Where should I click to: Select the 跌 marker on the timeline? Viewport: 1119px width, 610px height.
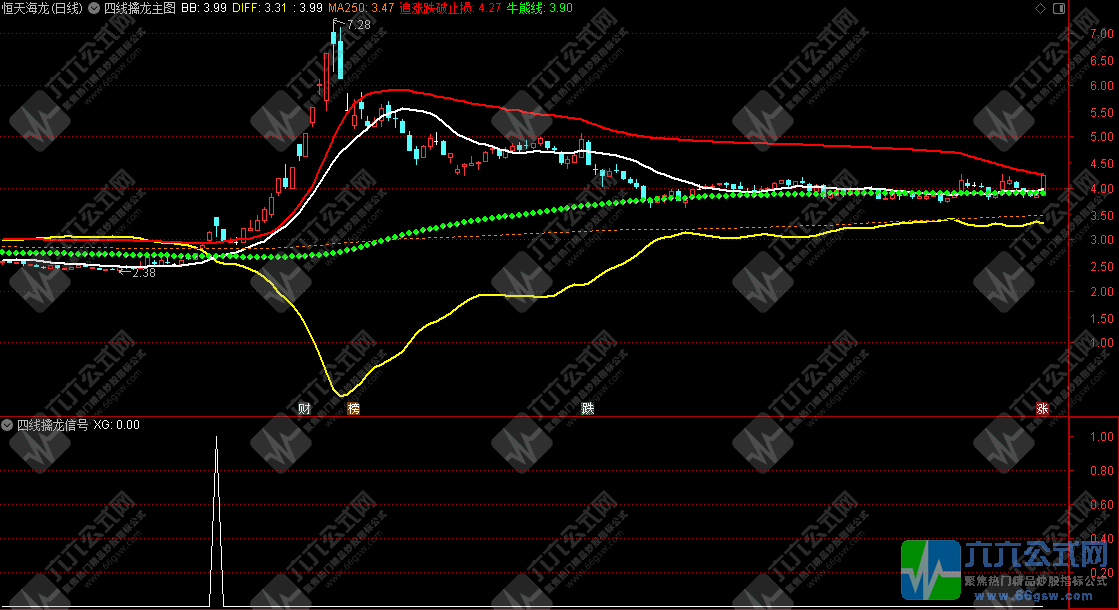coord(587,408)
